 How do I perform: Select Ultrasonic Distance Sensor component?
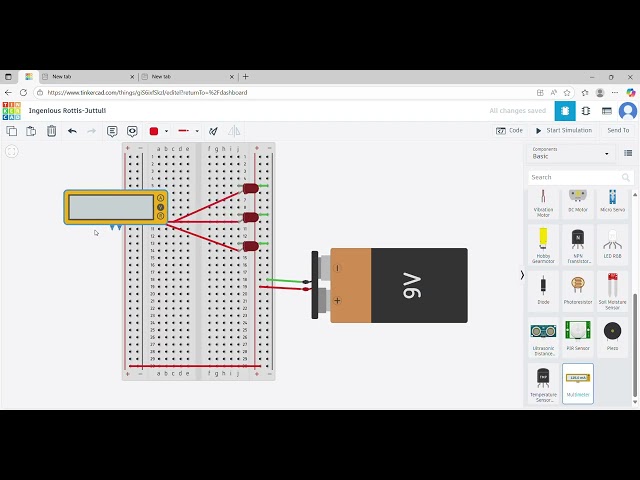tap(543, 338)
